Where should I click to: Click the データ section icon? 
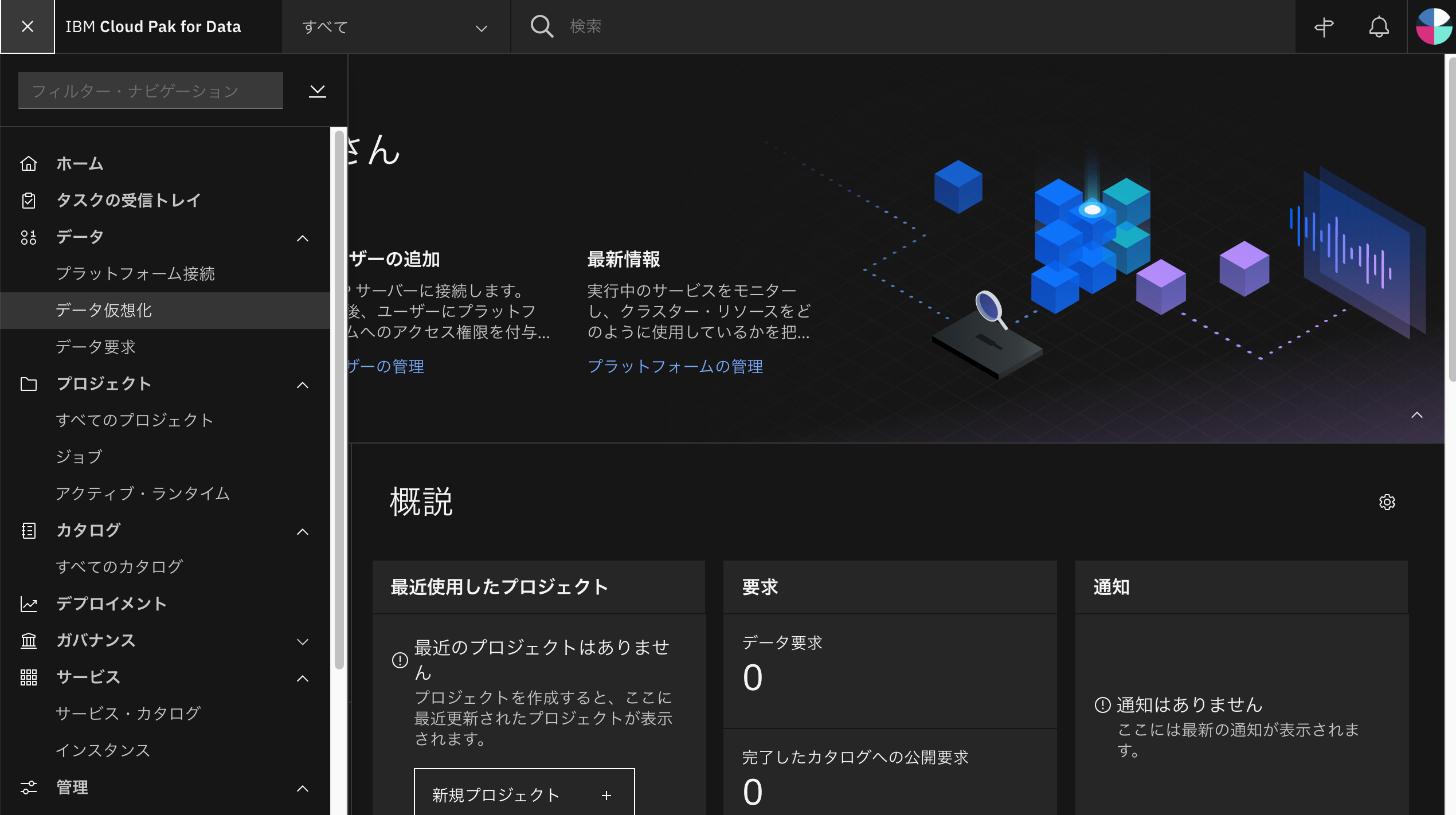point(29,237)
